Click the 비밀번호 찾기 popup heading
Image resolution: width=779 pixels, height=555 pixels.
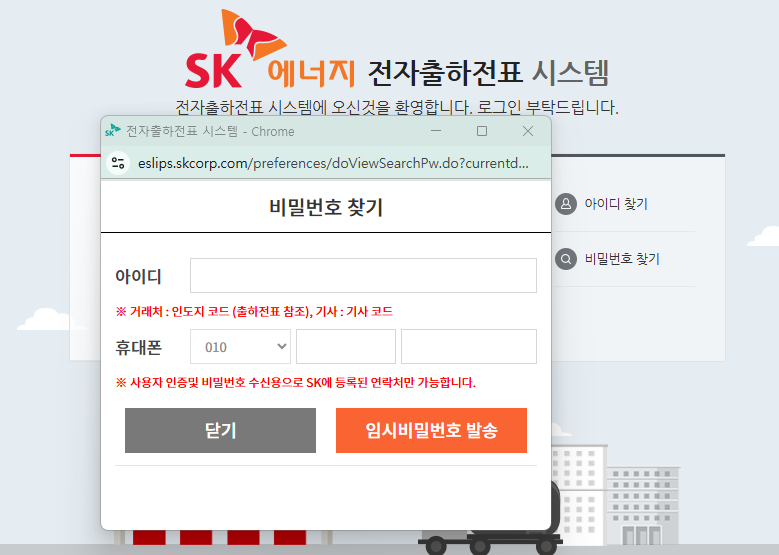click(326, 207)
